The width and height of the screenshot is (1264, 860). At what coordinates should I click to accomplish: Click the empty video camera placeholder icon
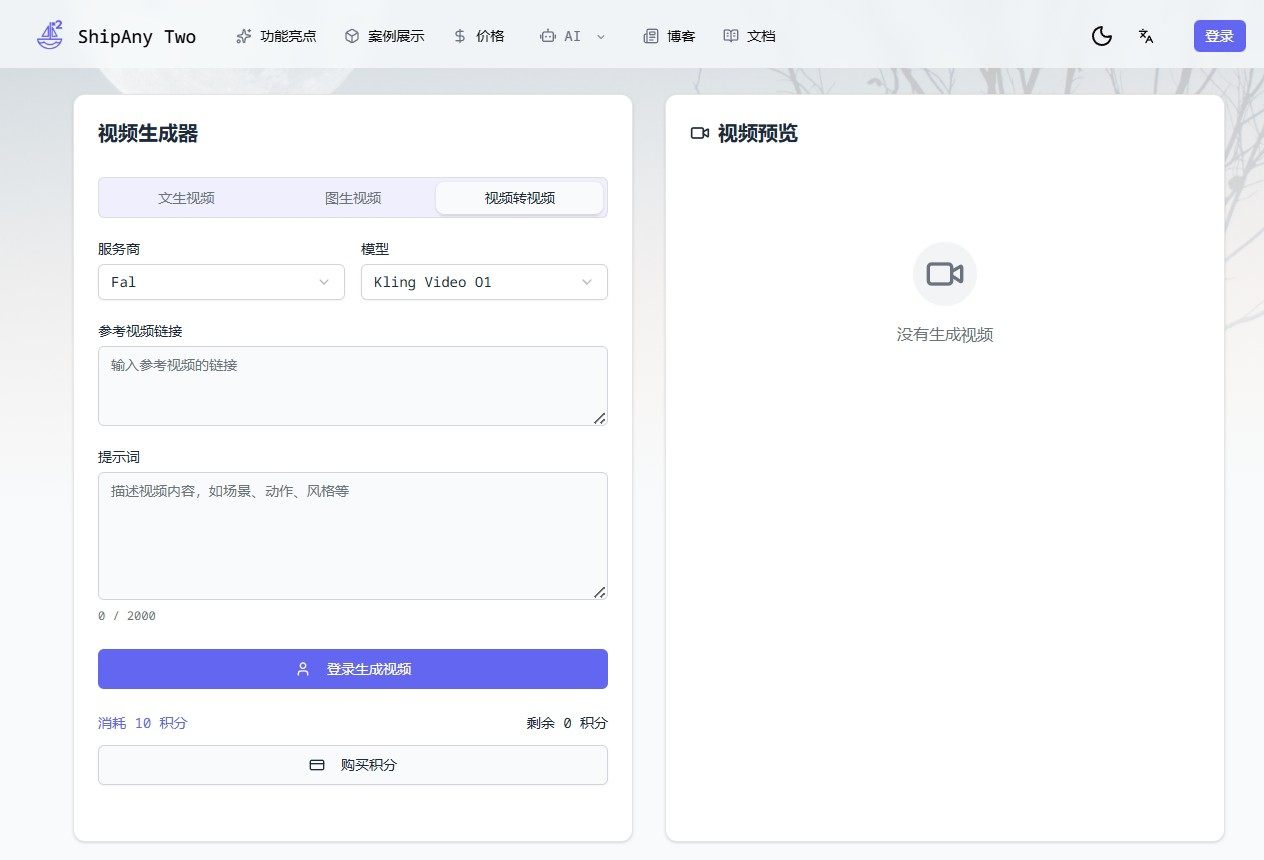944,274
